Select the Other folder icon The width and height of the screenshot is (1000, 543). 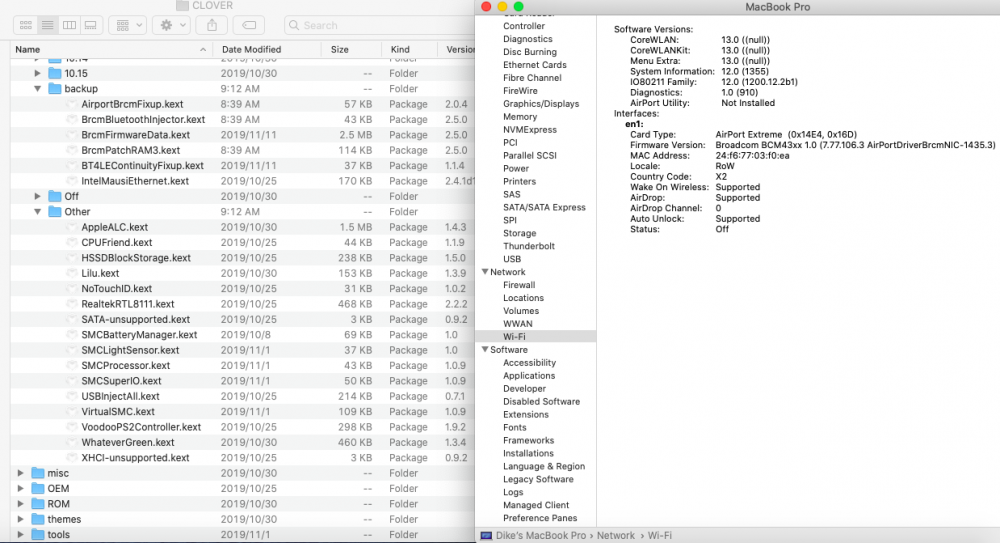(x=55, y=212)
